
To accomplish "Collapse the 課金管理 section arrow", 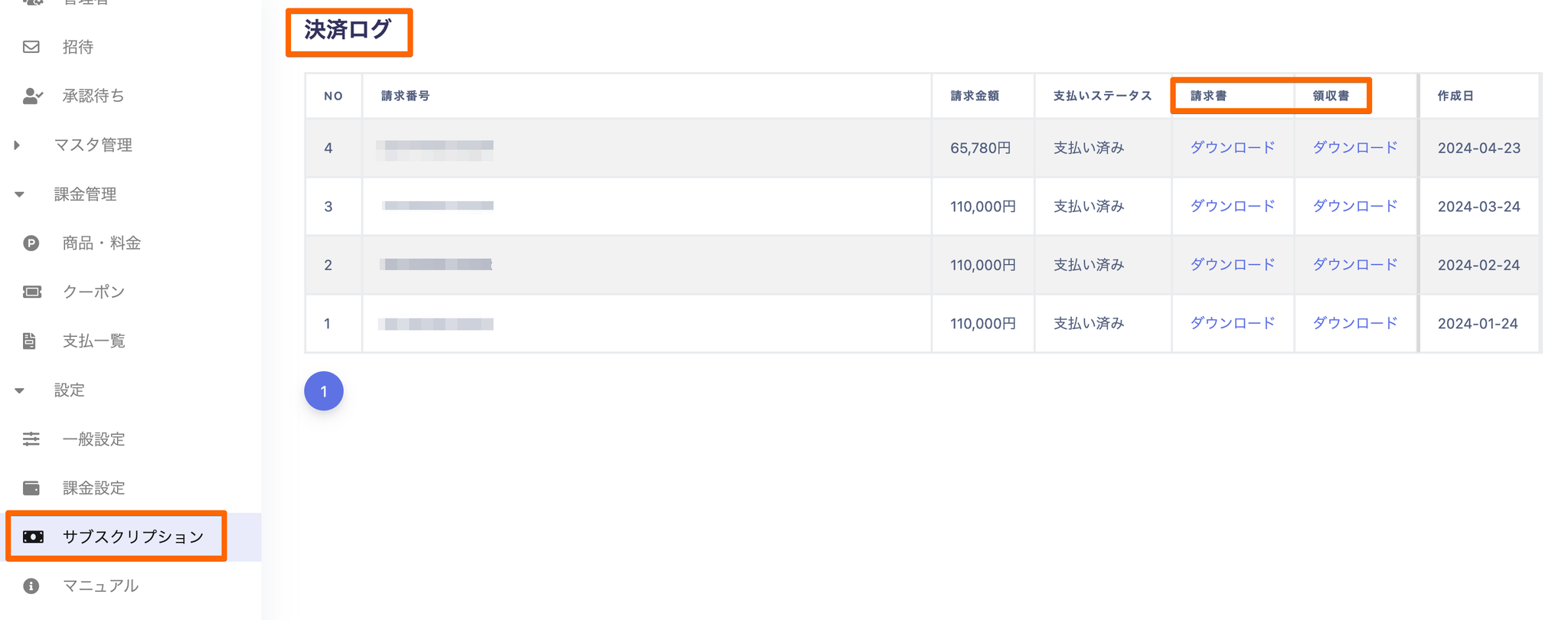I will click(x=19, y=194).
